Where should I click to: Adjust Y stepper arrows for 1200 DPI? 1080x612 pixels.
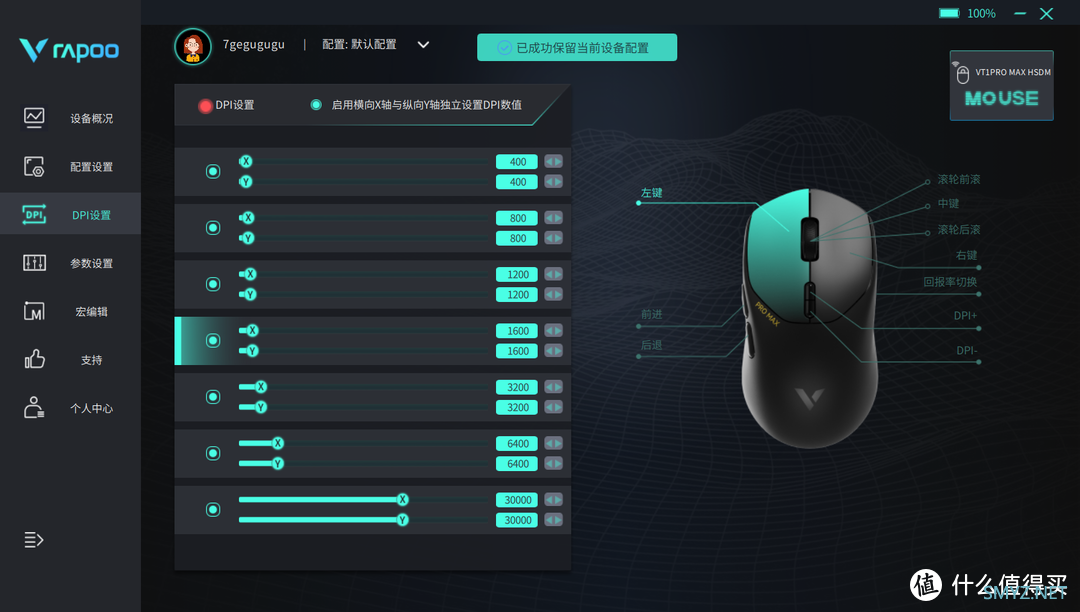pos(554,295)
